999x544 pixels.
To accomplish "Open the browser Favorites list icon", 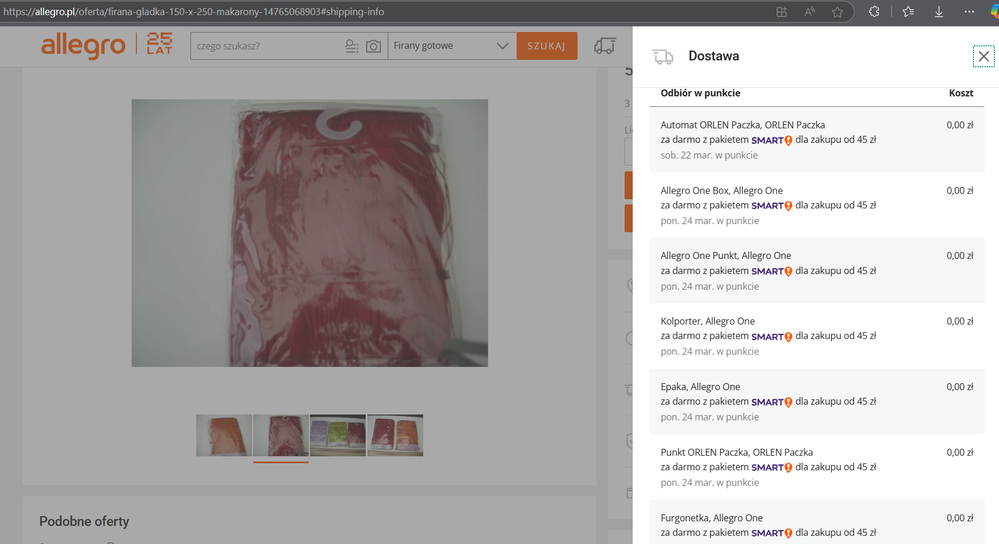I will coord(908,12).
